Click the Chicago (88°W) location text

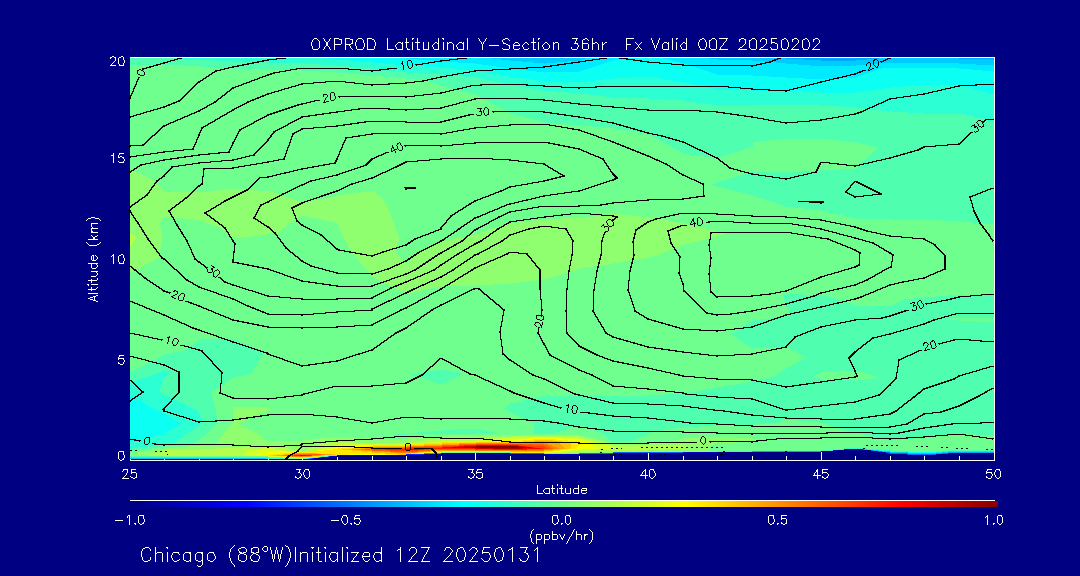click(x=217, y=555)
